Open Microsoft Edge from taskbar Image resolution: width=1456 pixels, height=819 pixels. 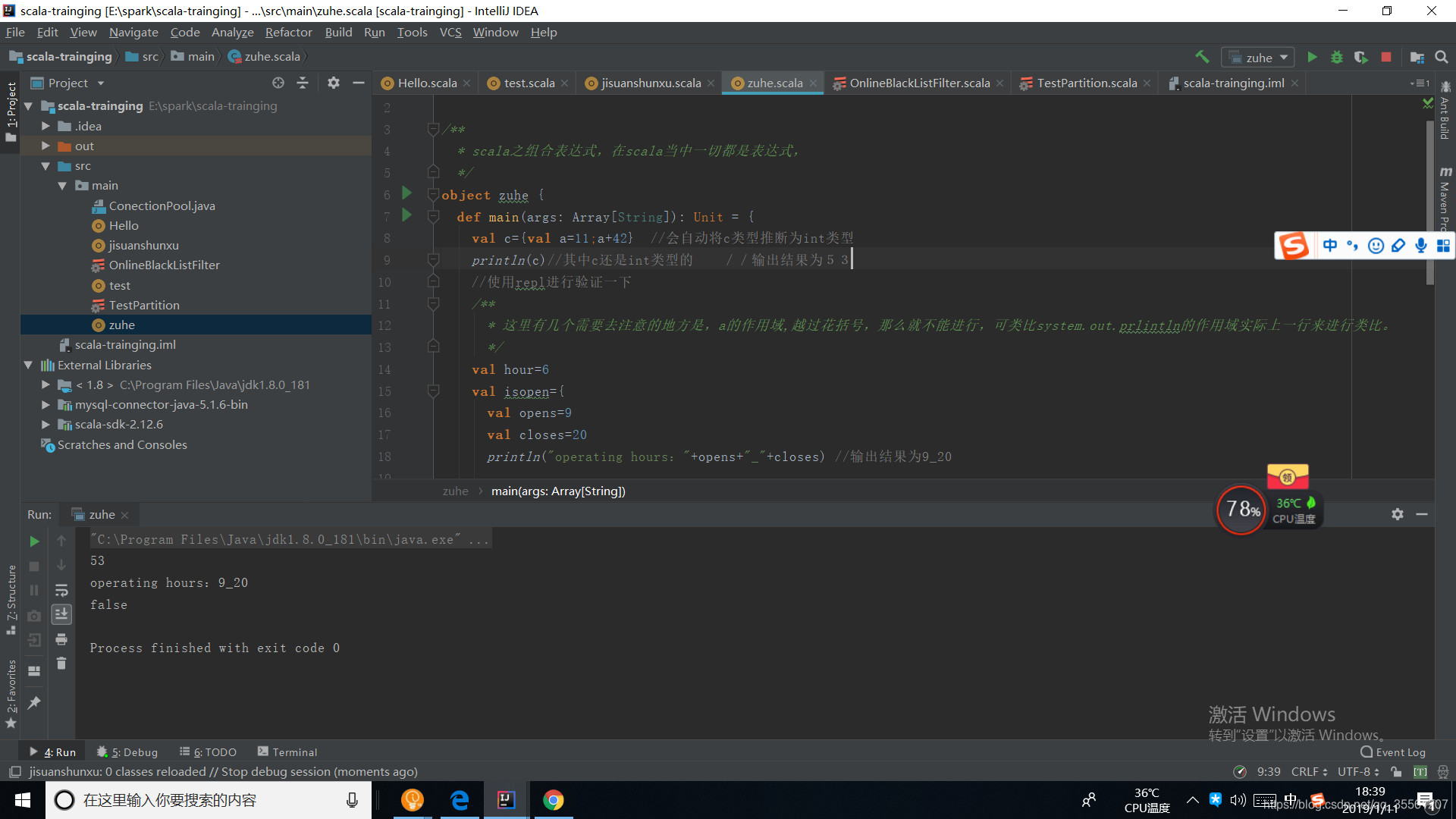(x=460, y=800)
